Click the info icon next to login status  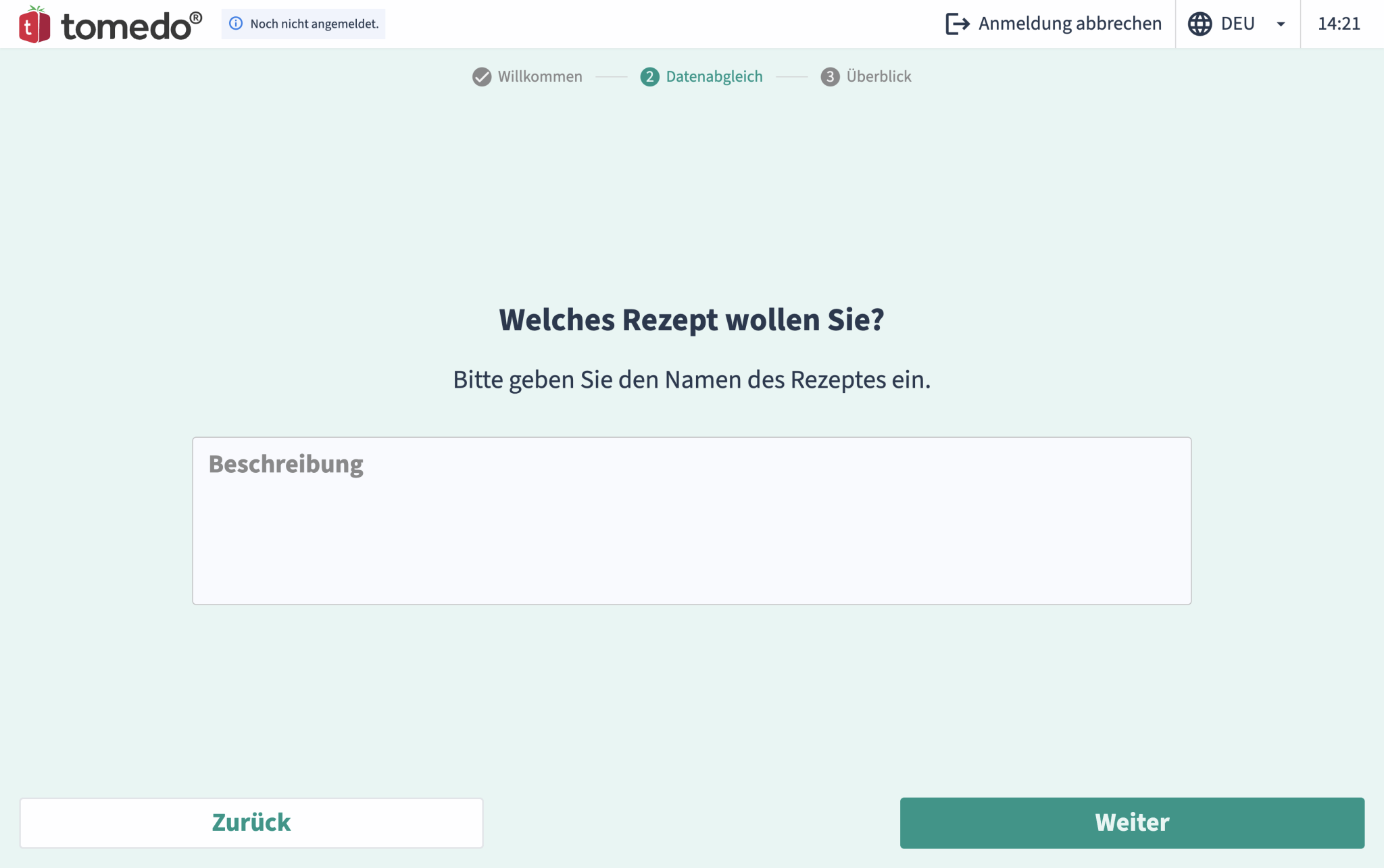point(235,24)
